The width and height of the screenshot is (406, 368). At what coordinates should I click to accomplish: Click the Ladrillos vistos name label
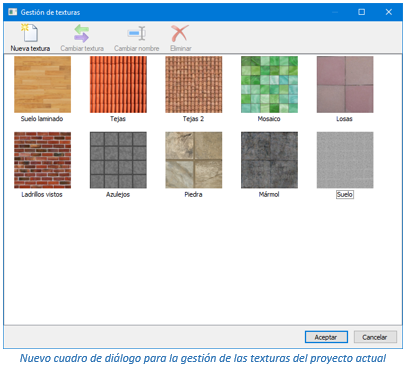point(42,194)
